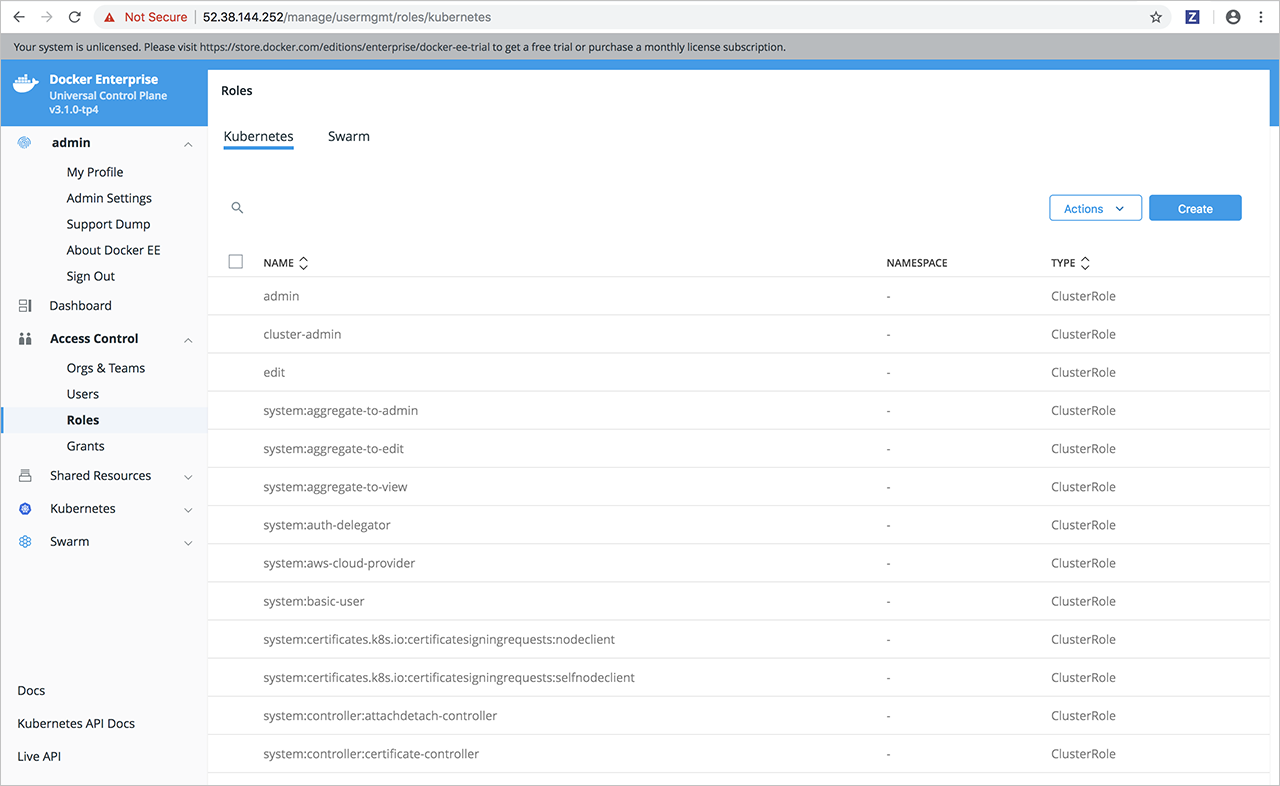Image resolution: width=1280 pixels, height=786 pixels.
Task: Click the Kubernetes wheel icon
Action: [x=25, y=509]
